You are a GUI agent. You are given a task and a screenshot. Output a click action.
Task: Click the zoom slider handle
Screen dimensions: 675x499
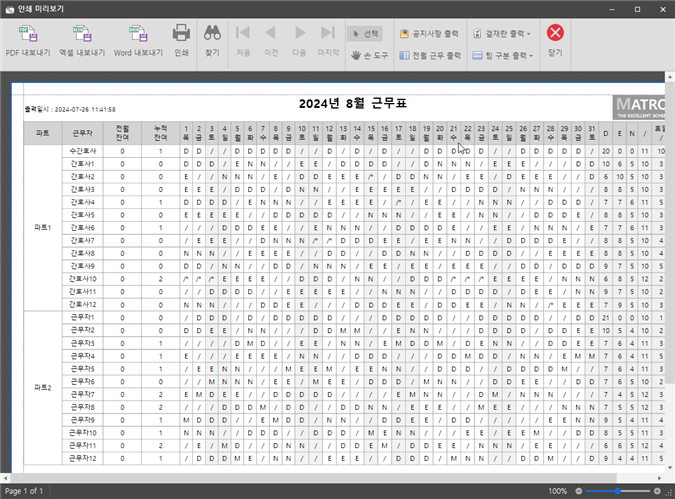click(x=620, y=491)
